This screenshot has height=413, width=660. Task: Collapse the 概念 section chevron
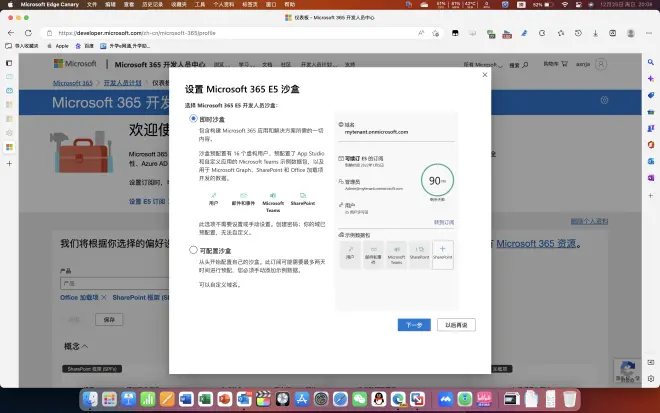click(x=85, y=346)
